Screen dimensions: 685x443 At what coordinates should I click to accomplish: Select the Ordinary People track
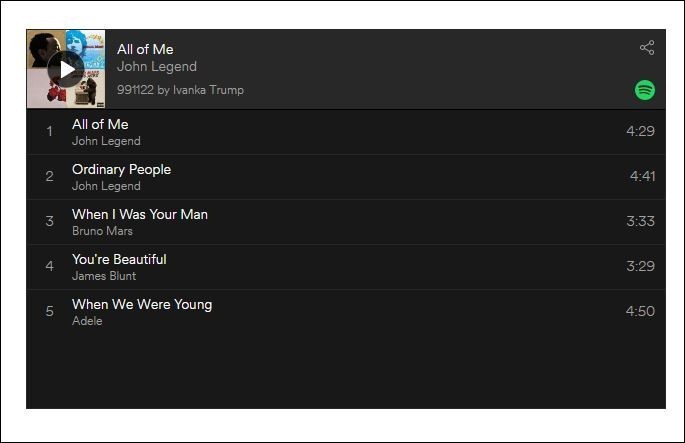coord(121,169)
